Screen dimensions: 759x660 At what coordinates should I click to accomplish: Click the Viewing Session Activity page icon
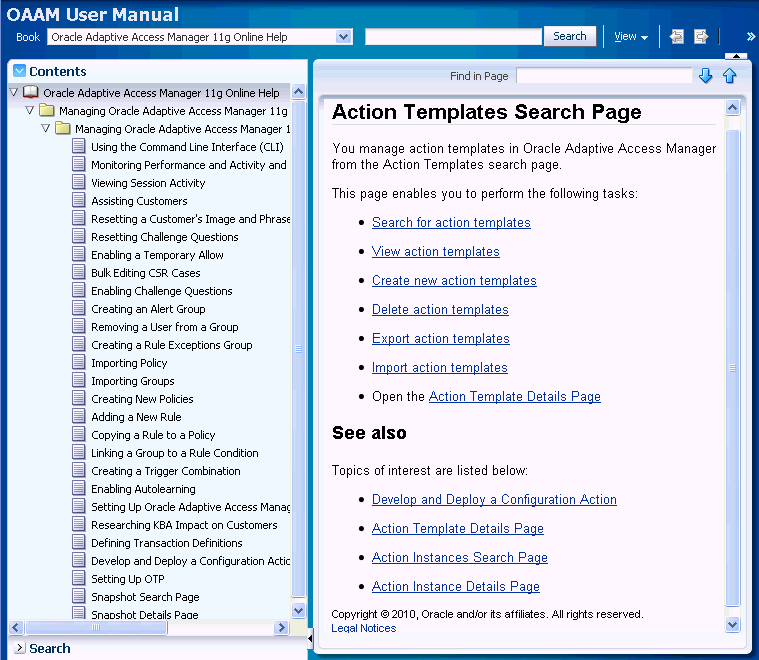[78, 182]
